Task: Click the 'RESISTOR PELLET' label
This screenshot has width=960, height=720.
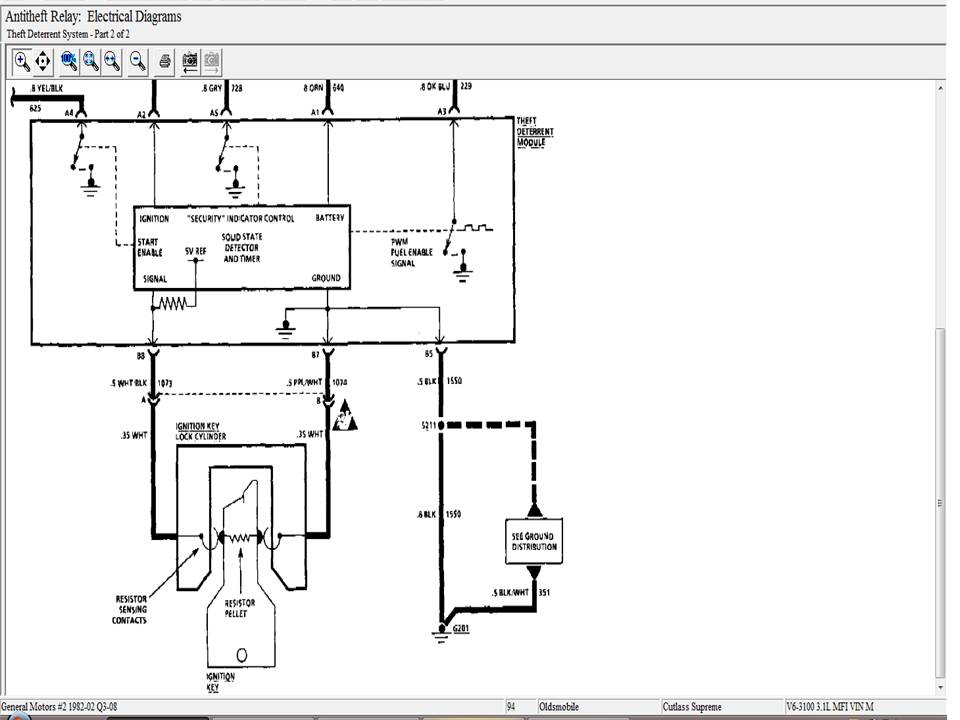Action: coord(239,608)
